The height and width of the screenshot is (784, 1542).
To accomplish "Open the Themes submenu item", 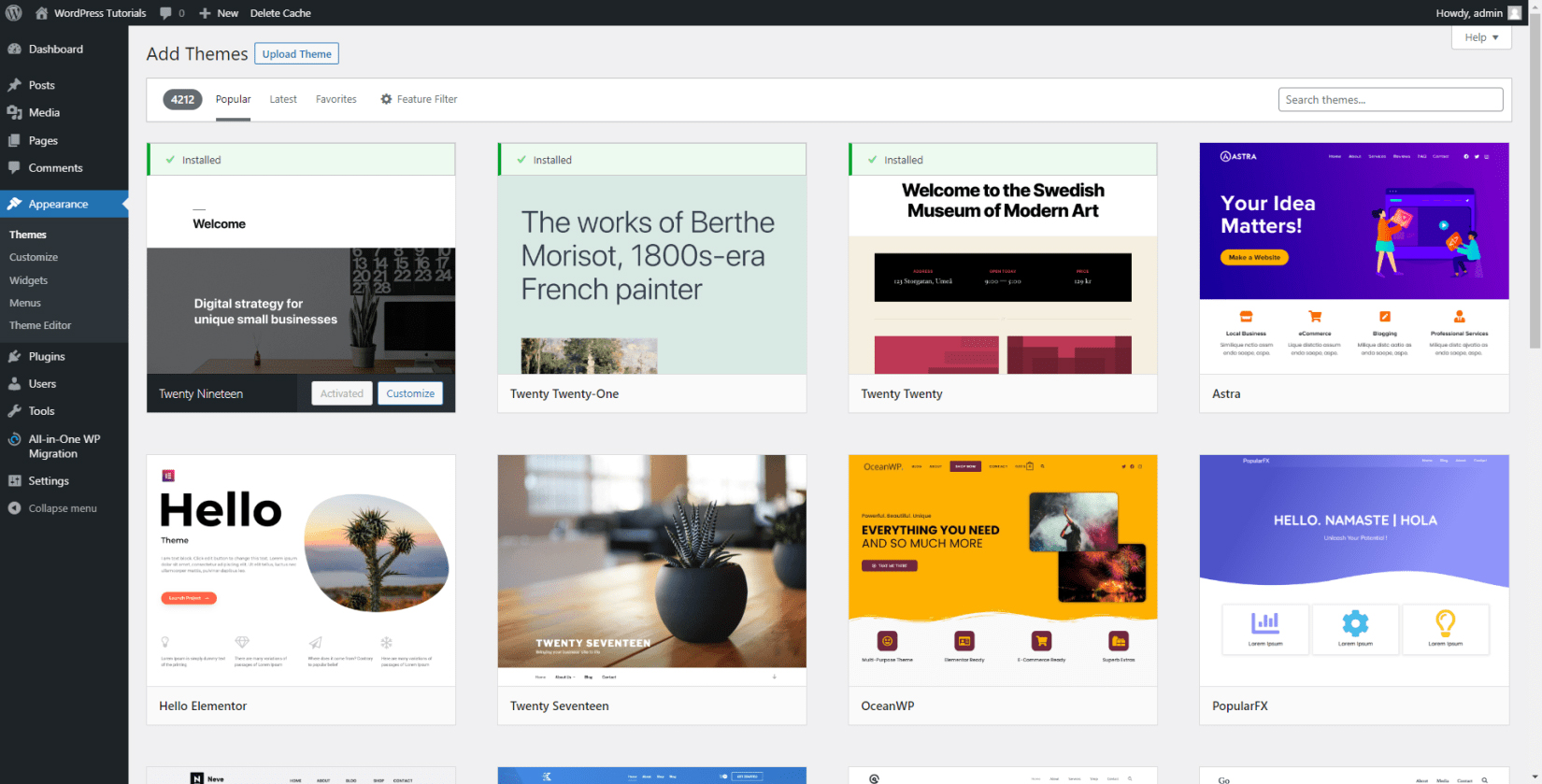I will 28,235.
